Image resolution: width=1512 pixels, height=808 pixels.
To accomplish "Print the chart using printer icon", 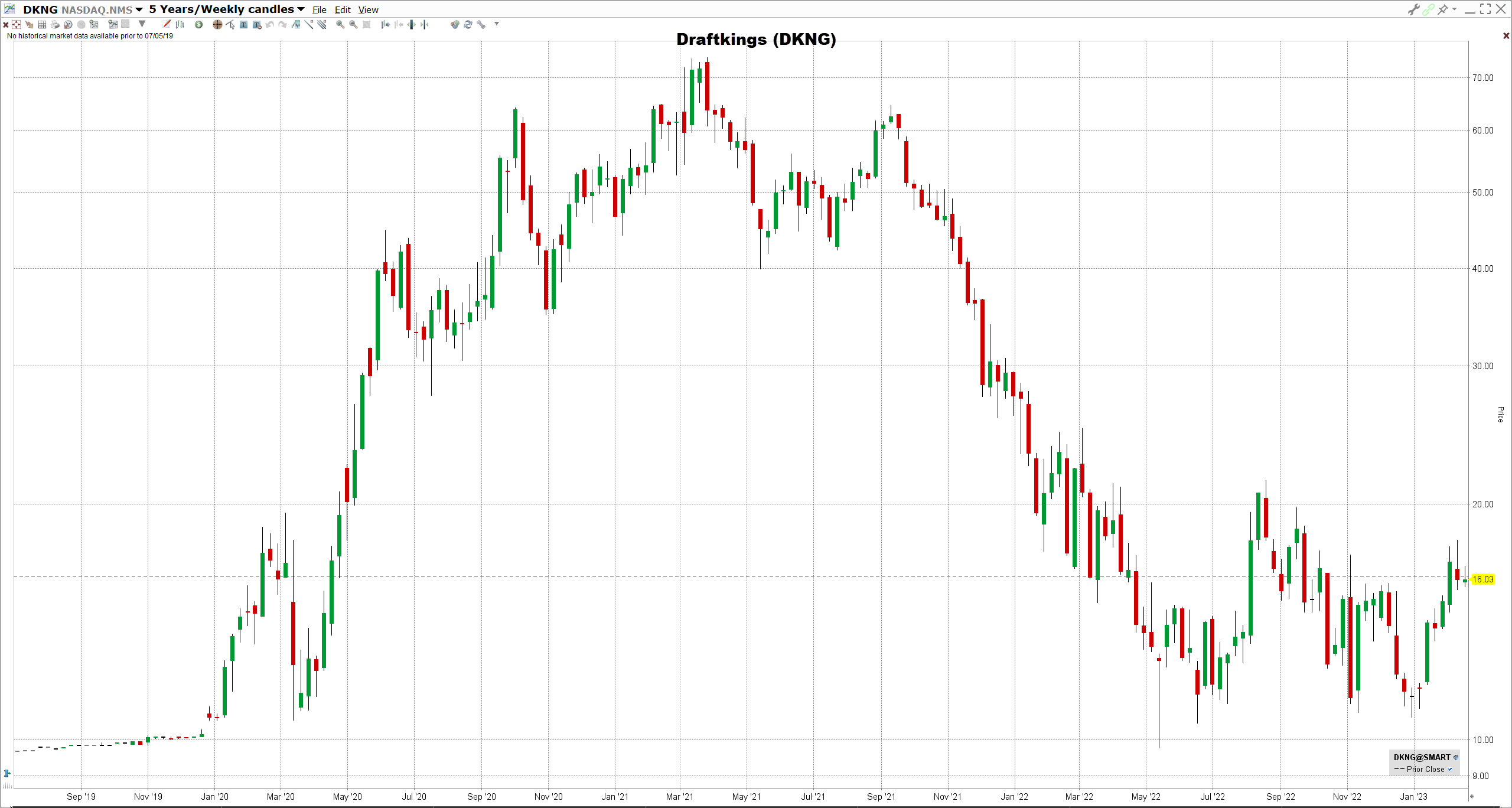I will point(55,25).
